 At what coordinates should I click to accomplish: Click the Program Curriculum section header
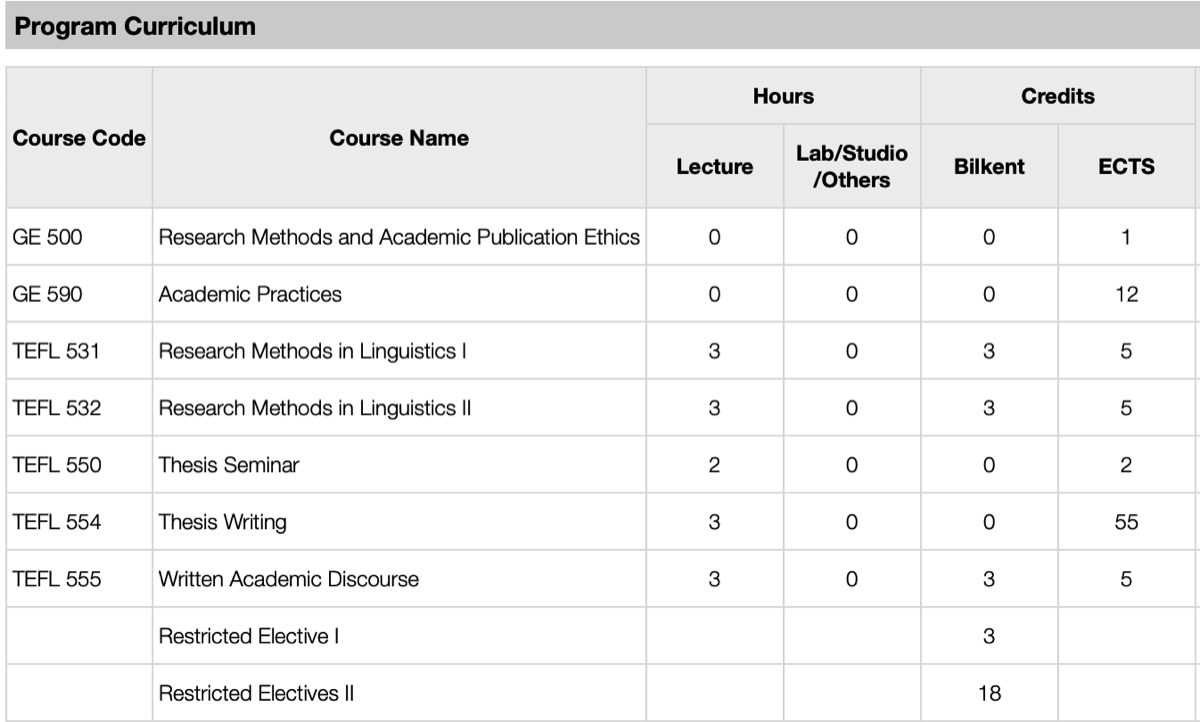[136, 27]
